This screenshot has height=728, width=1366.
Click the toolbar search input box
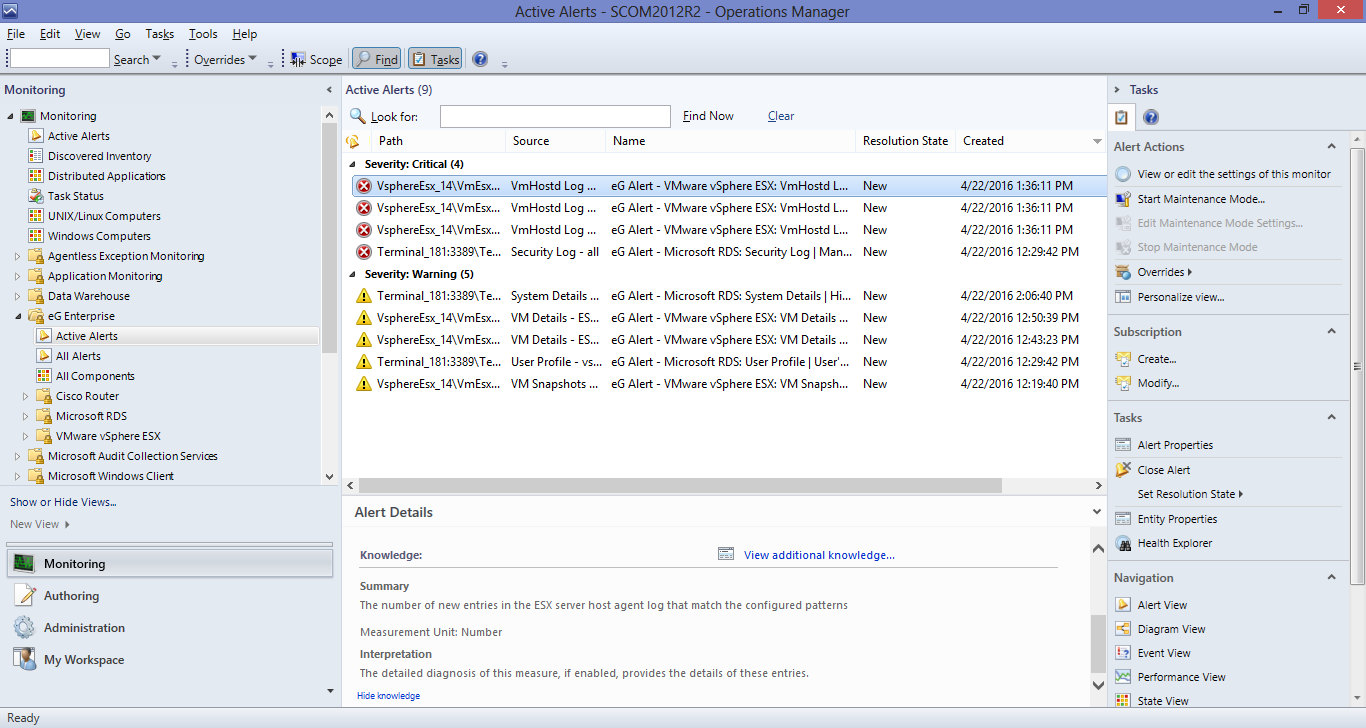[x=59, y=59]
